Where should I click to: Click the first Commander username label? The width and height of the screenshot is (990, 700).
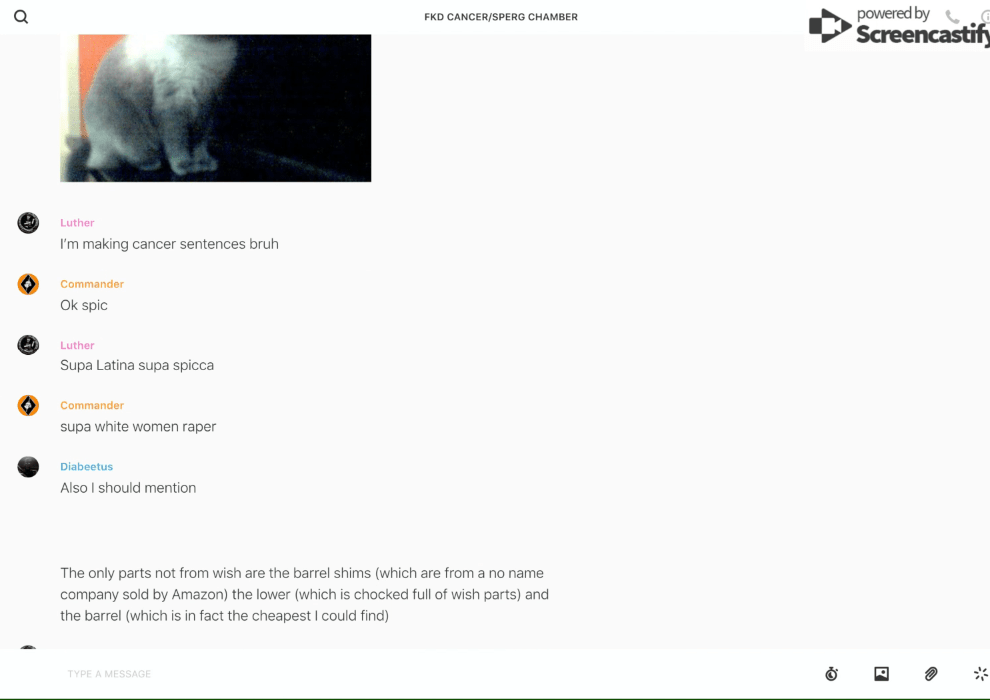pyautogui.click(x=92, y=284)
